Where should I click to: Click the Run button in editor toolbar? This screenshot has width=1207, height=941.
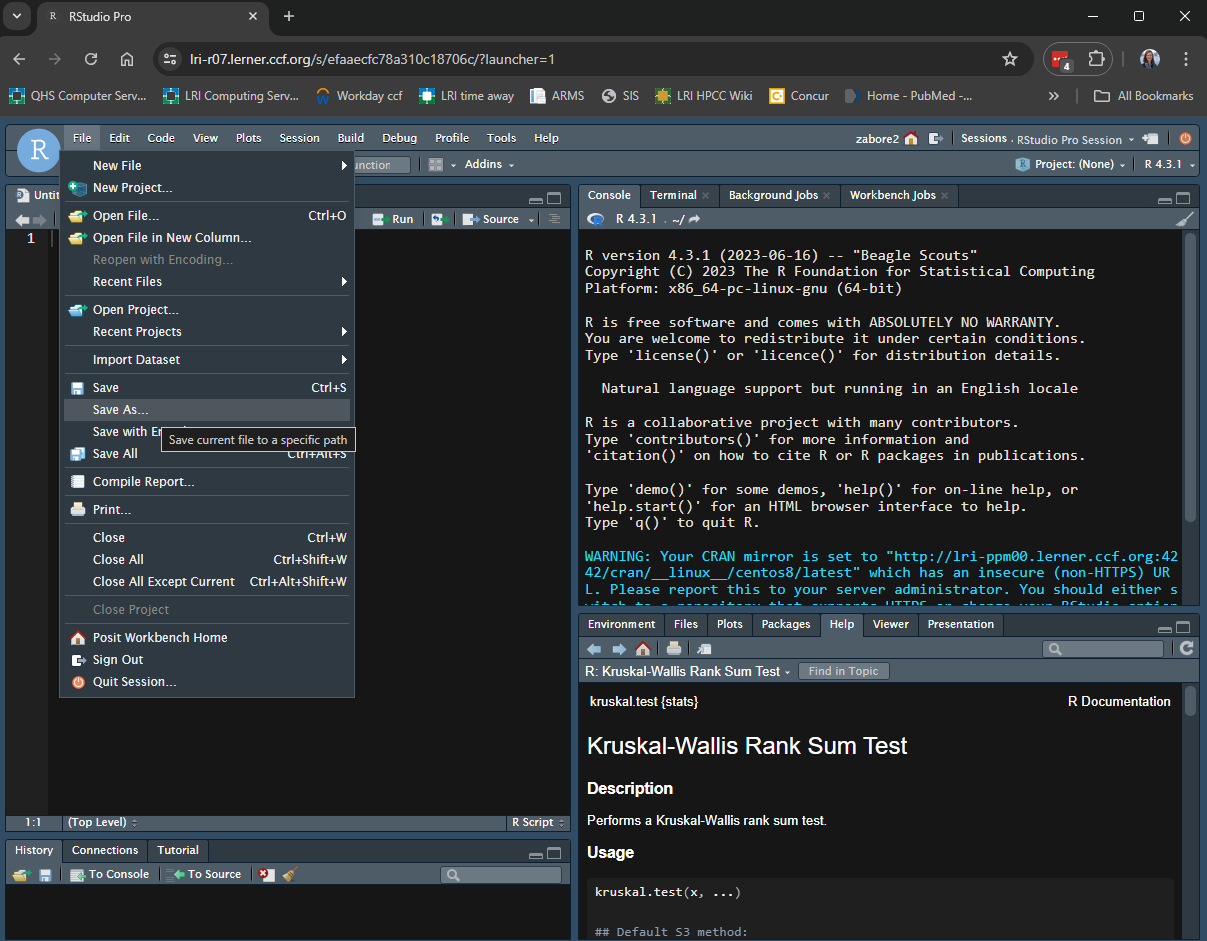coord(393,219)
